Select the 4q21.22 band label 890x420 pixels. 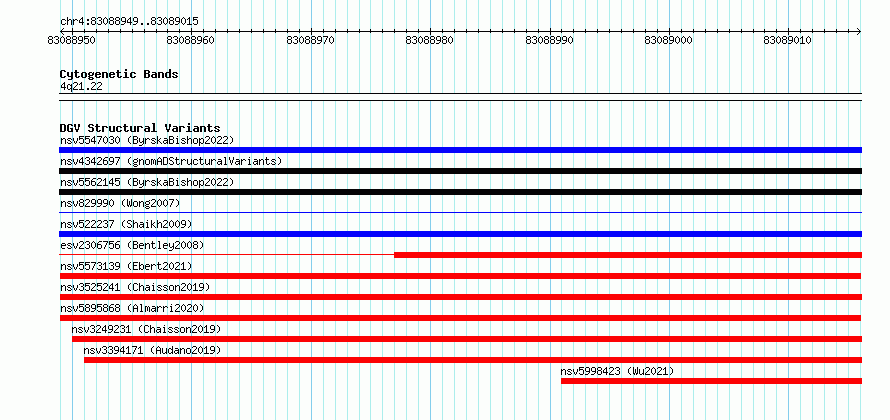tap(81, 86)
